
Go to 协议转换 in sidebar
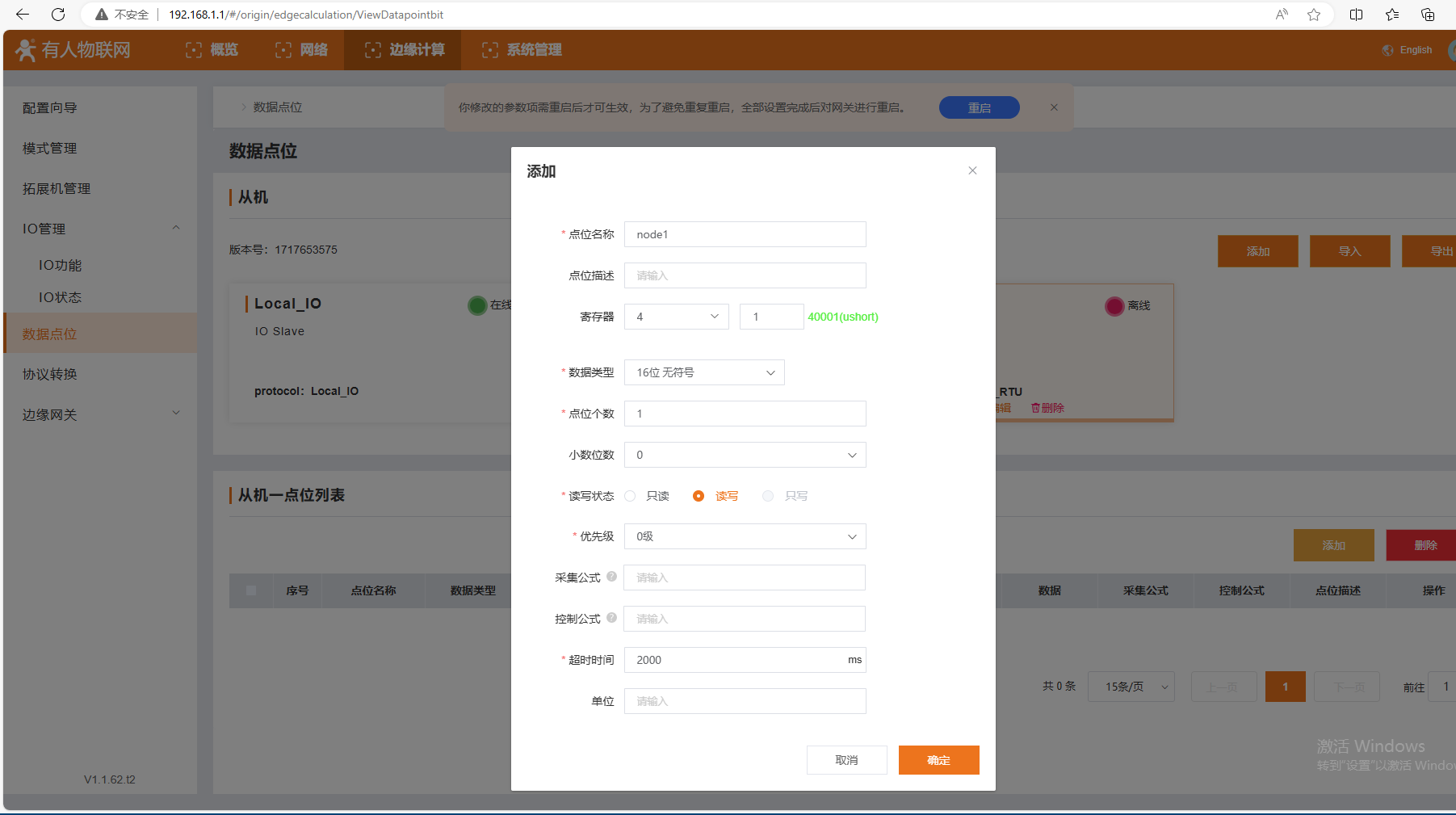[x=50, y=374]
